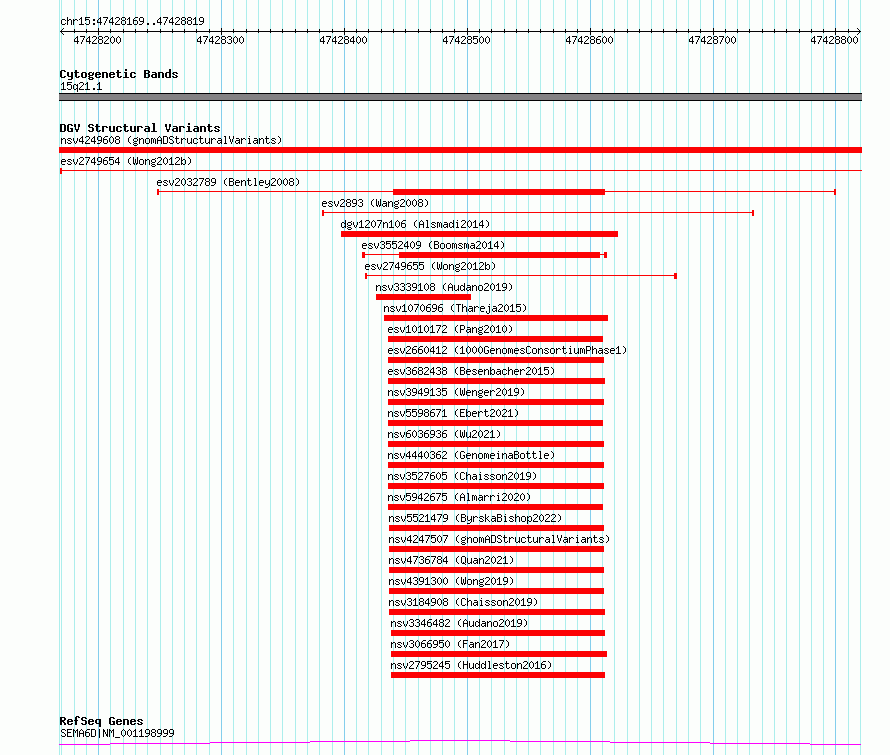This screenshot has height=755, width=890.
Task: Click the DGV Structural Variants track title
Action: (140, 128)
